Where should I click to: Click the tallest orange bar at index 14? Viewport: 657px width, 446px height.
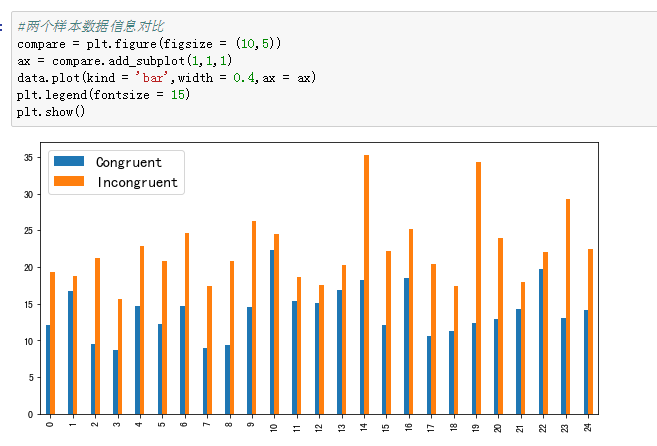(367, 285)
